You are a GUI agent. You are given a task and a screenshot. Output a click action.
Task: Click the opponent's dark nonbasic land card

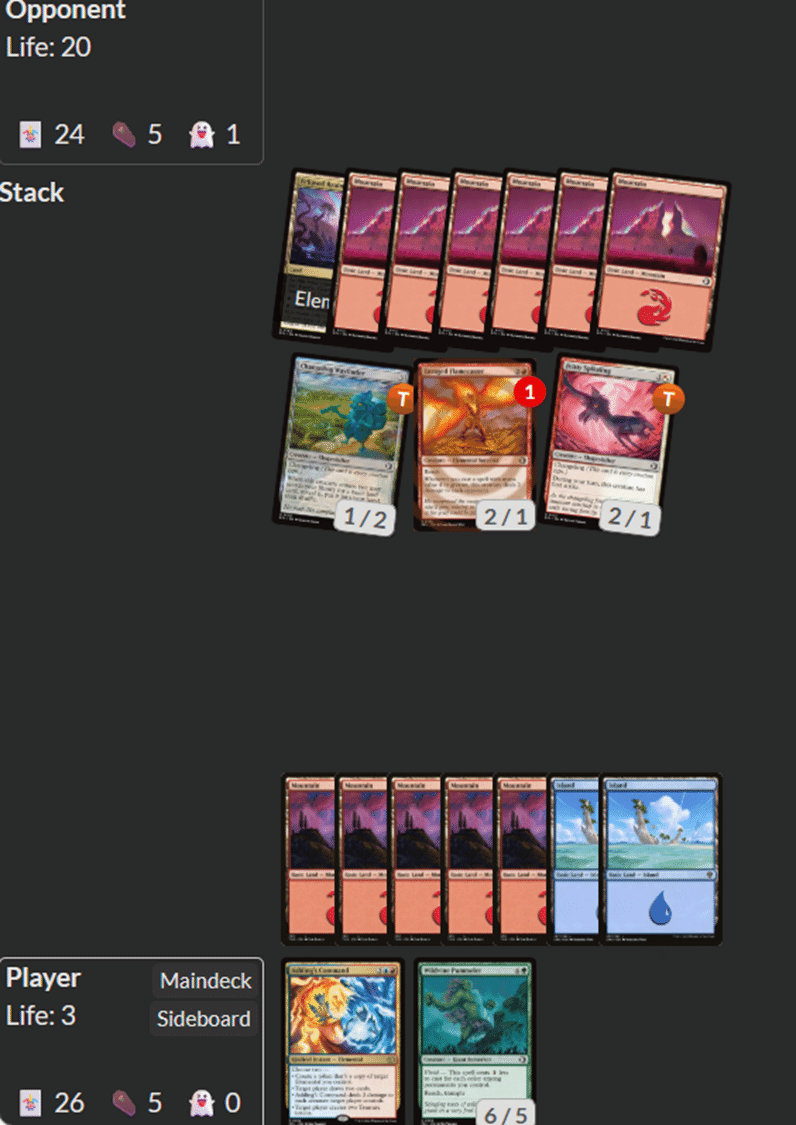point(310,255)
